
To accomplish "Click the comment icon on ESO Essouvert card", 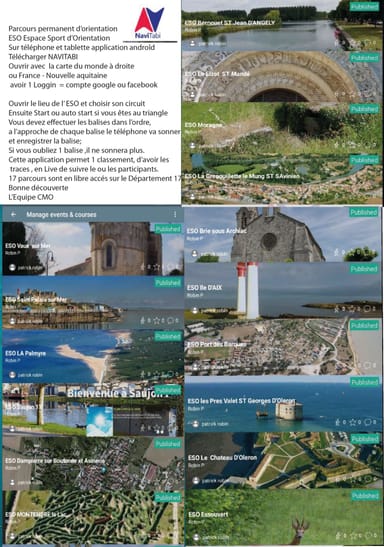I will tap(368, 535).
